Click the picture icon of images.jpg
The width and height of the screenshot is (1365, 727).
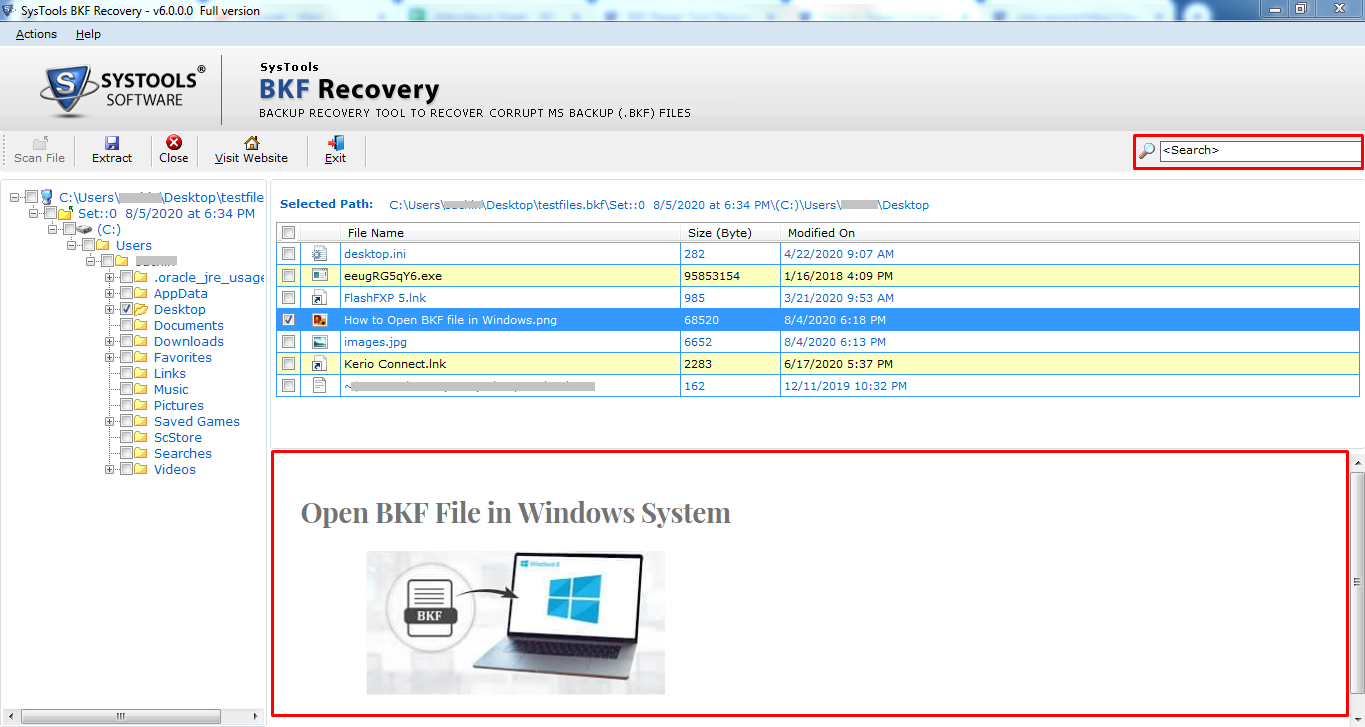tap(320, 342)
